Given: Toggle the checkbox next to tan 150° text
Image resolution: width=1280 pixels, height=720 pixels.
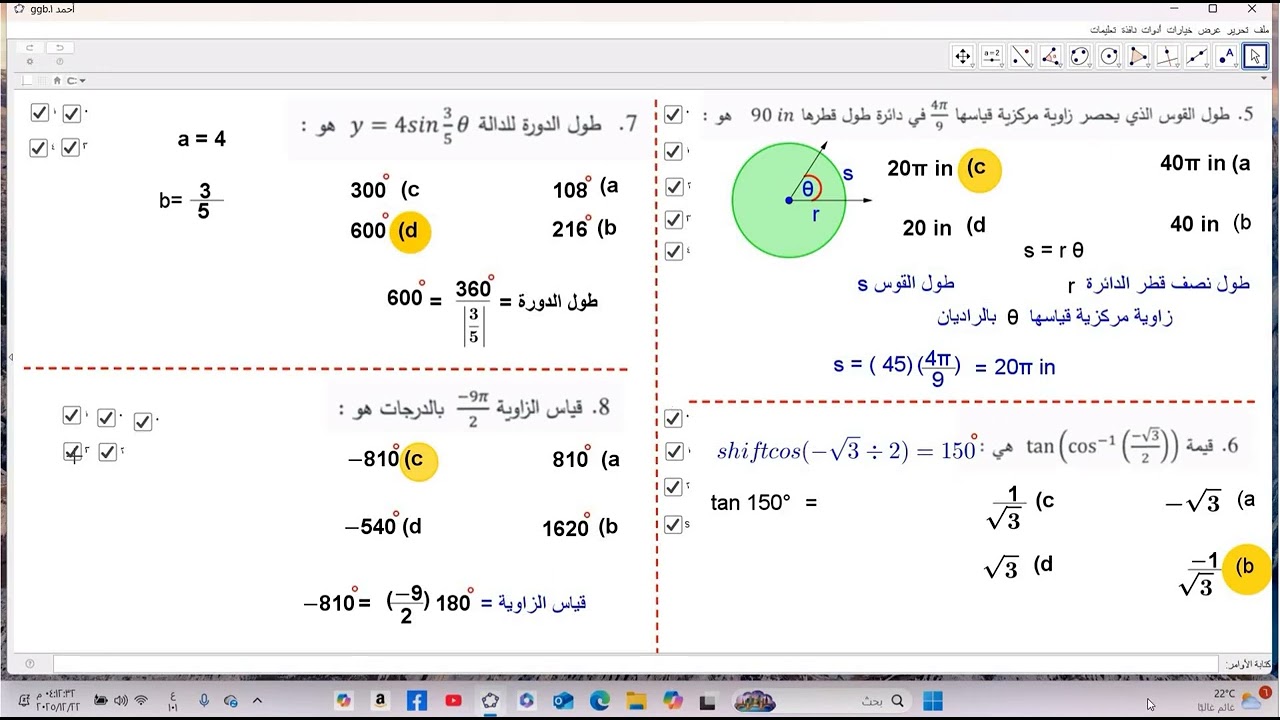Looking at the screenshot, I should [673, 487].
